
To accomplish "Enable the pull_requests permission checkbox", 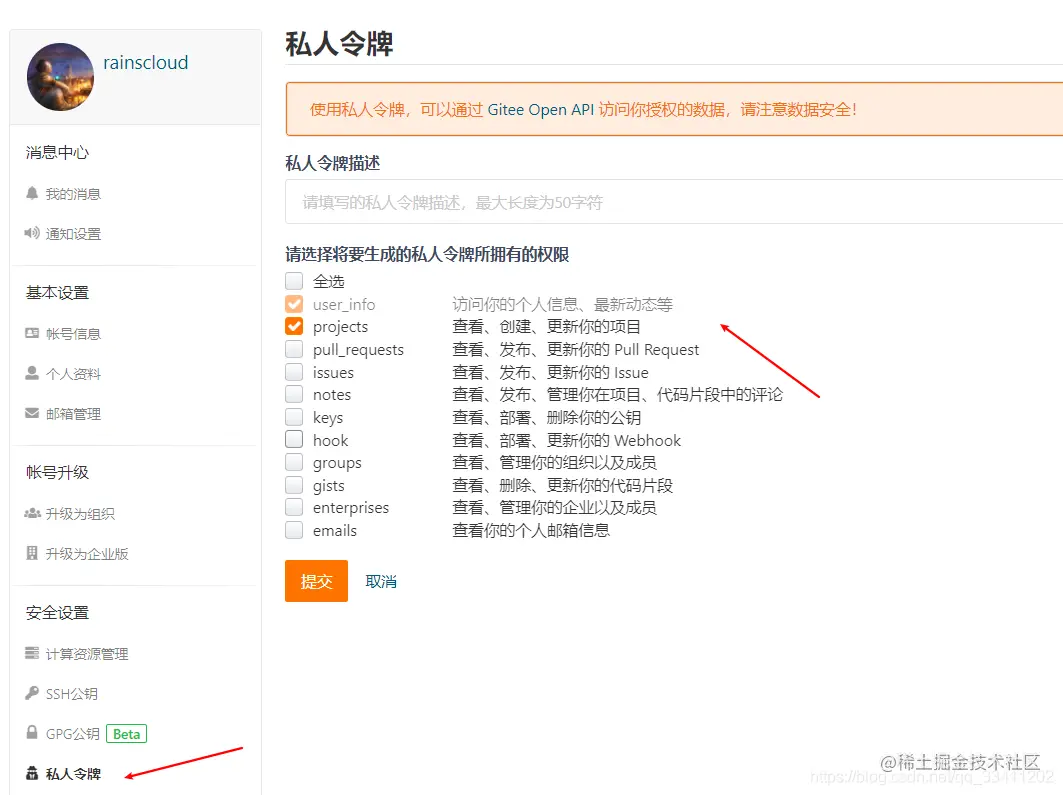I will tap(294, 349).
